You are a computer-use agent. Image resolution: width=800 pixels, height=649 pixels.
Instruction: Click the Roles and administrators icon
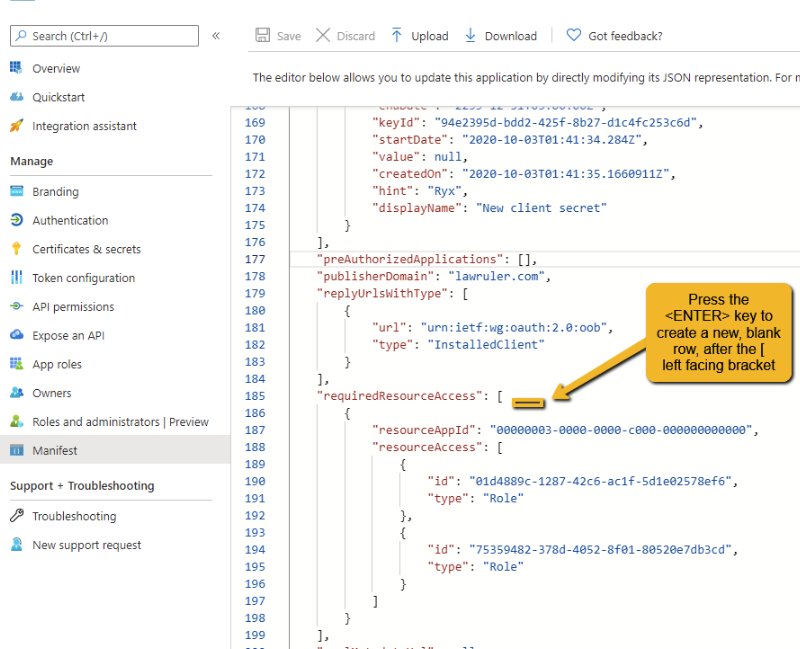(16, 421)
